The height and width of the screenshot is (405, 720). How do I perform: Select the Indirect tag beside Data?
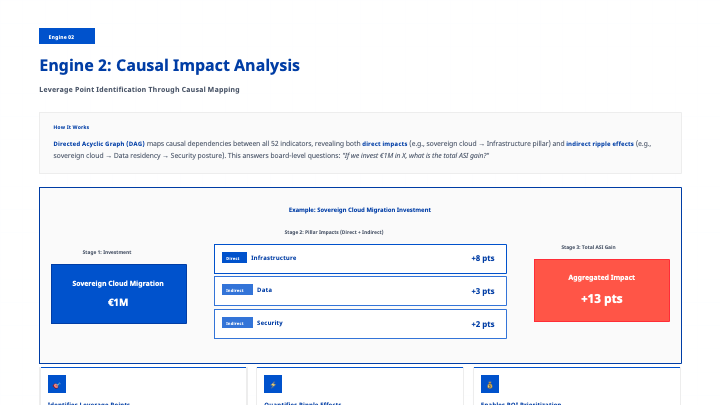(235, 291)
